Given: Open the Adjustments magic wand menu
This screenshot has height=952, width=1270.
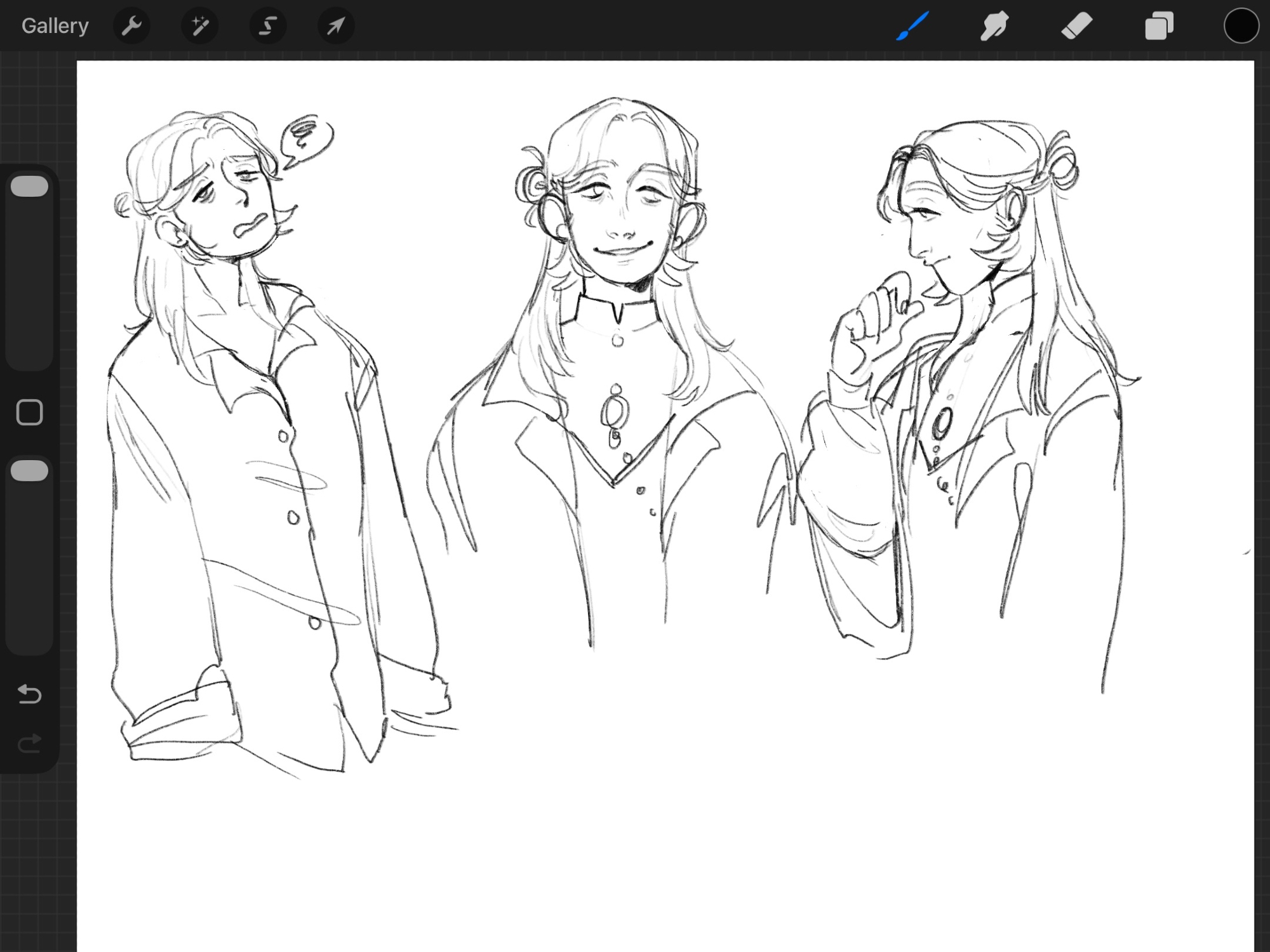Looking at the screenshot, I should click(200, 26).
